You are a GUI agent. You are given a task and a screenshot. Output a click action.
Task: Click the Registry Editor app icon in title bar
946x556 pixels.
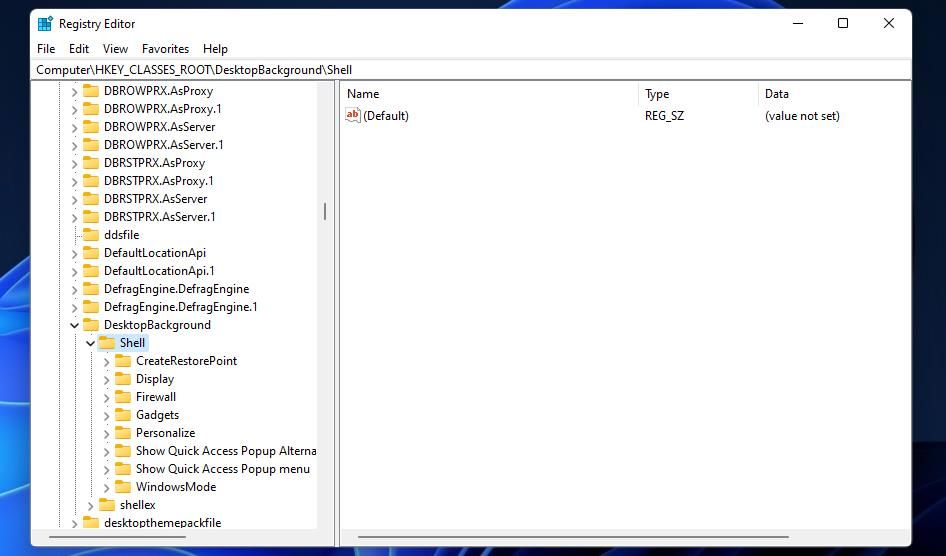click(45, 24)
